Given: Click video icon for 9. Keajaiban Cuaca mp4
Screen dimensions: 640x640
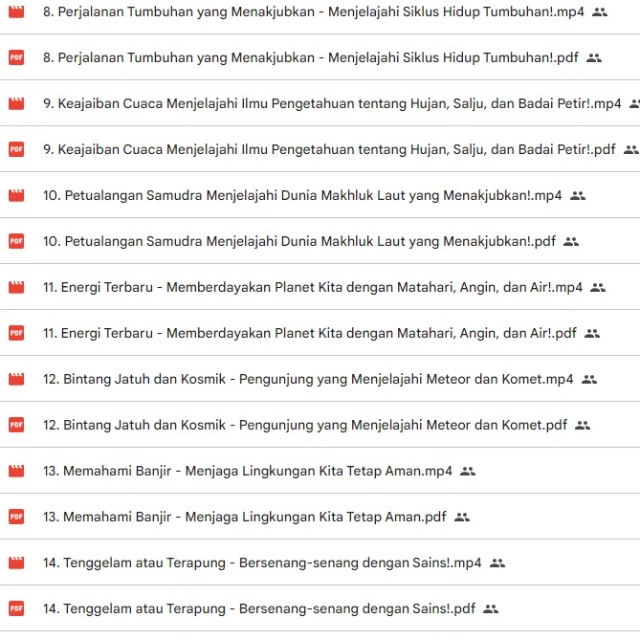Looking at the screenshot, I should tap(16, 104).
